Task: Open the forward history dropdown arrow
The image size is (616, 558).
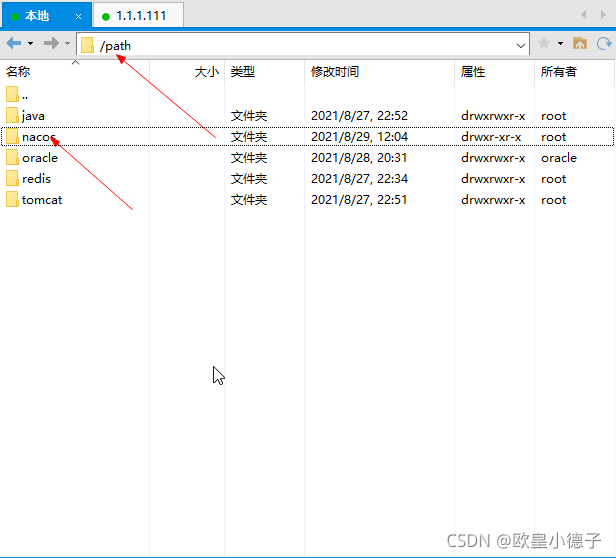Action: 68,43
